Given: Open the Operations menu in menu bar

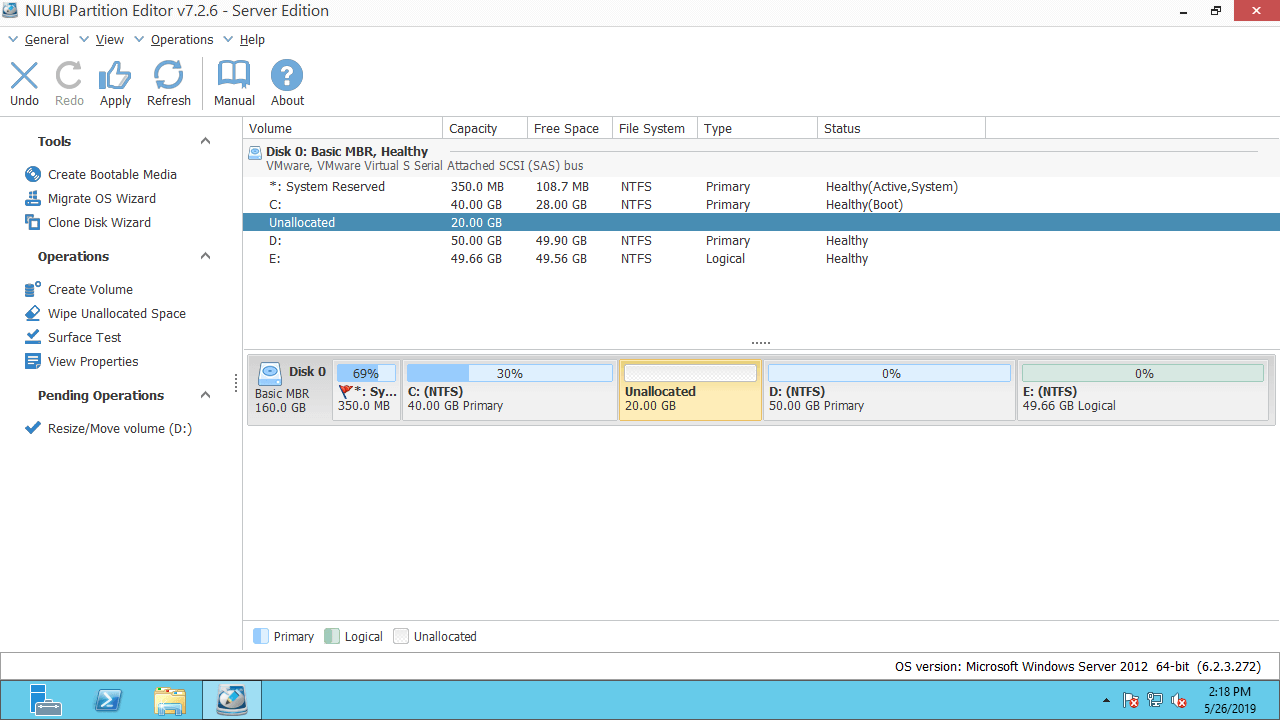Looking at the screenshot, I should 181,39.
